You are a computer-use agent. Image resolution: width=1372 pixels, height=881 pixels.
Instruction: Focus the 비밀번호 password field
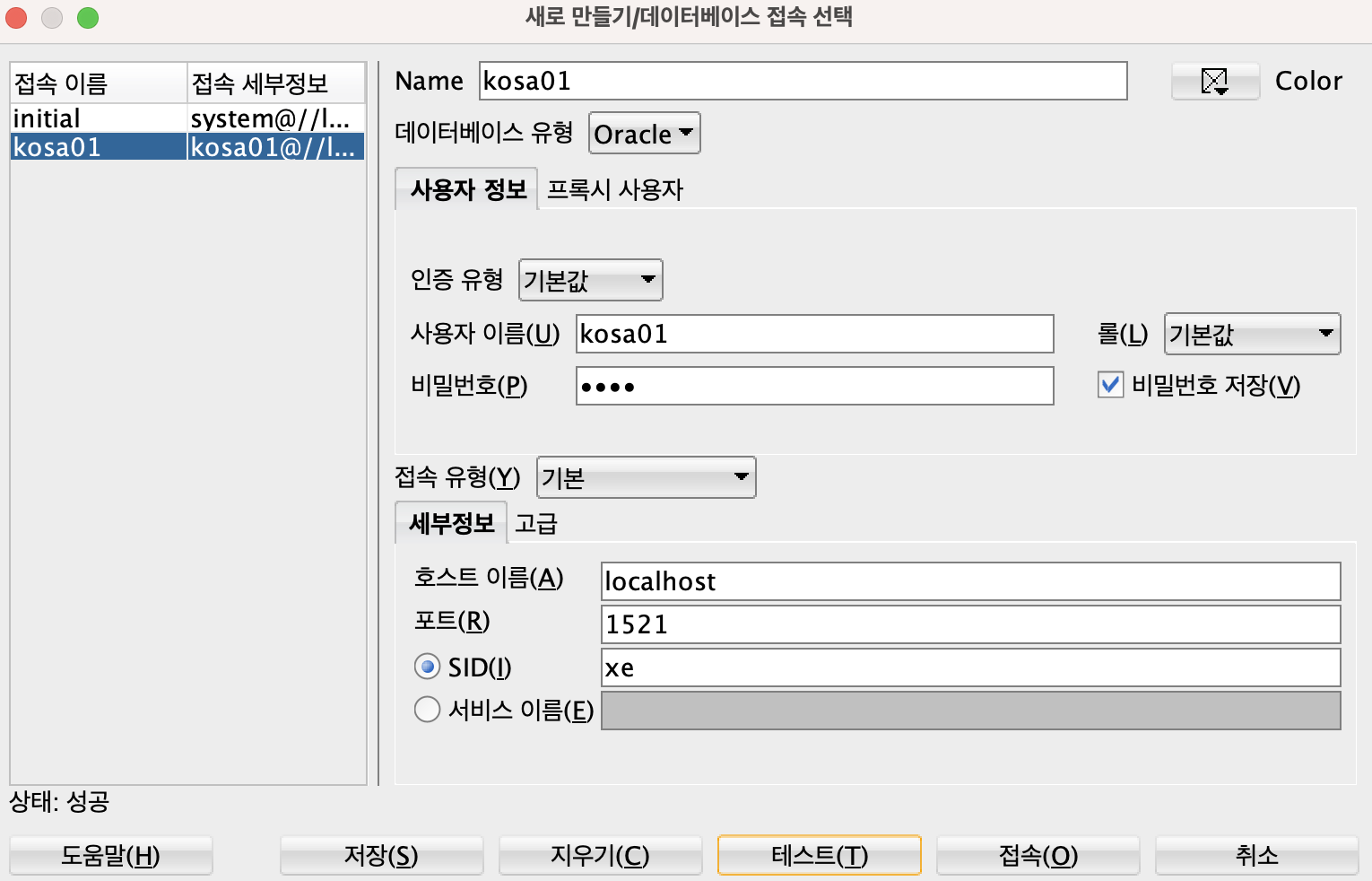(x=815, y=386)
